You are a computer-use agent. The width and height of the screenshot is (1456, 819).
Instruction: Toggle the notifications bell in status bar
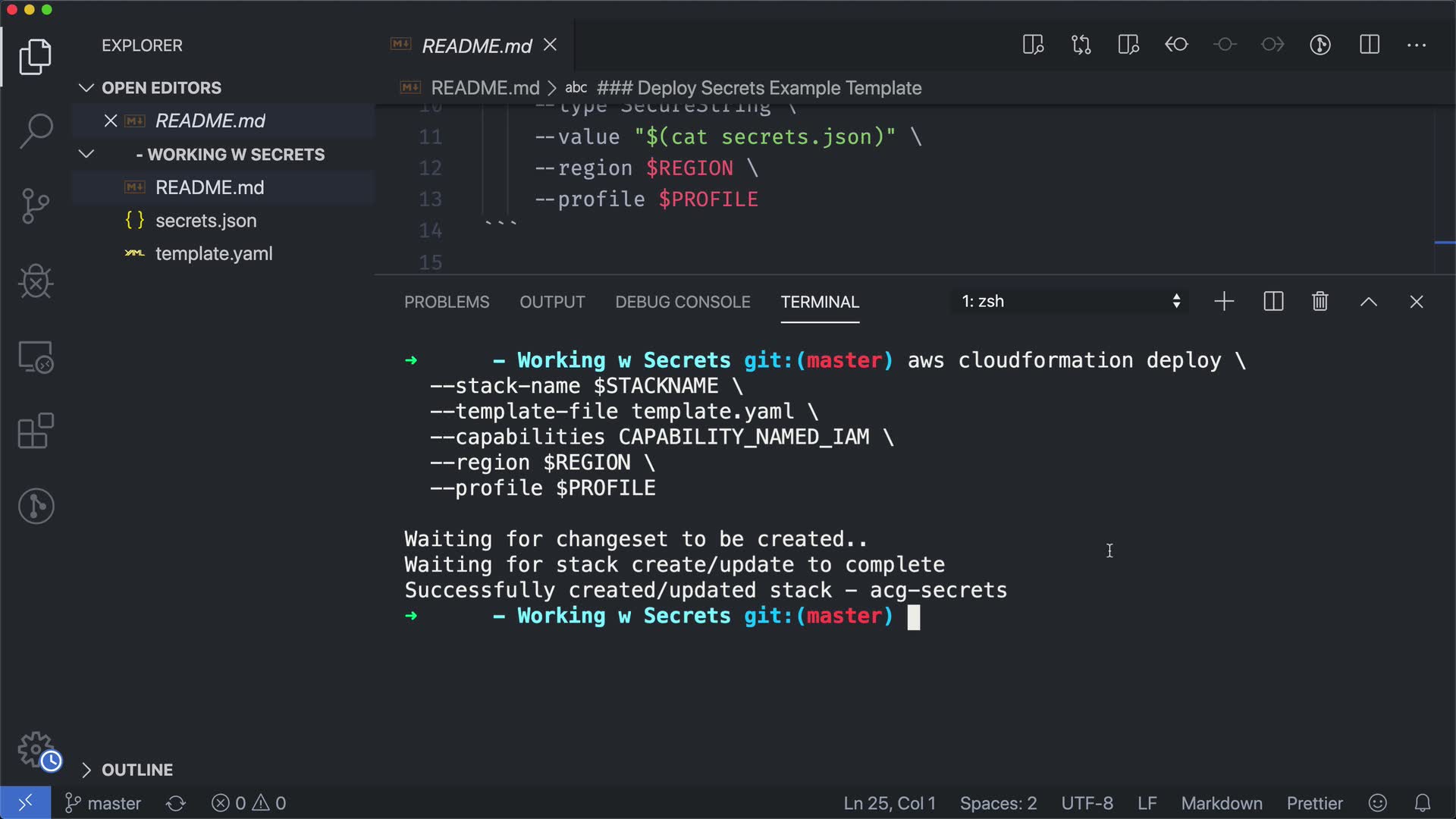pyautogui.click(x=1423, y=803)
